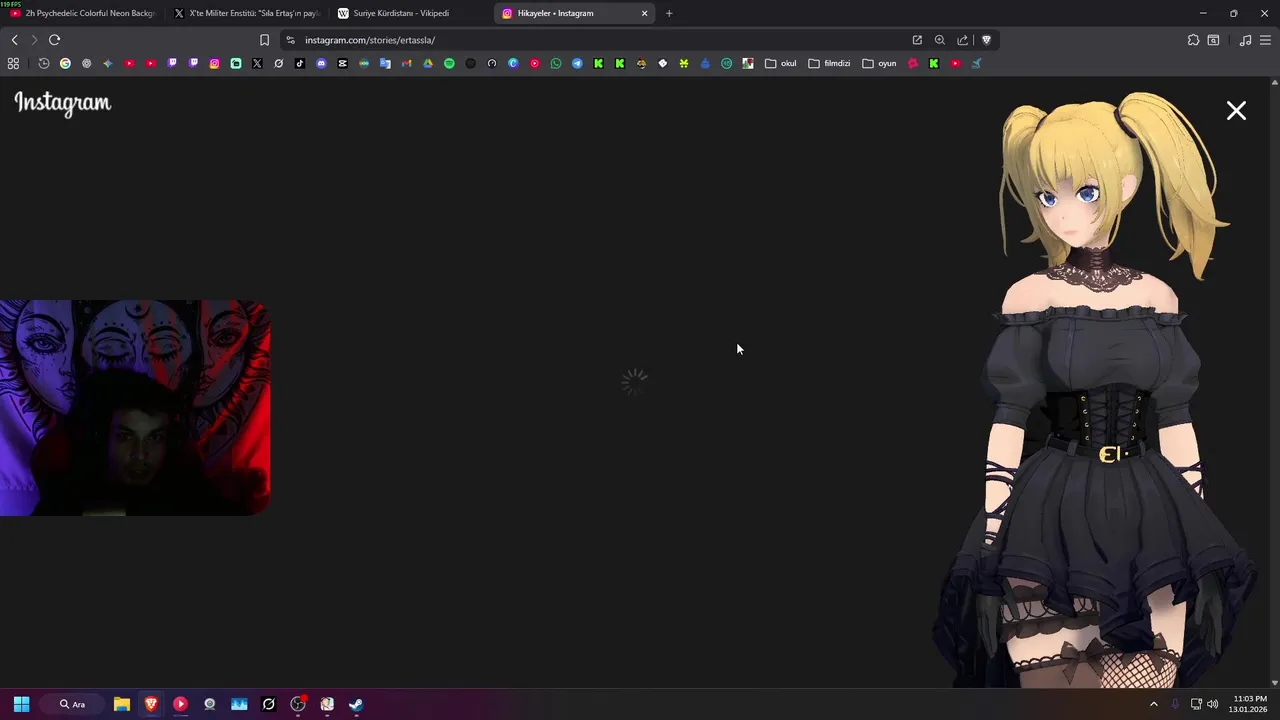Close the Instagram story viewer with X

click(x=1236, y=111)
